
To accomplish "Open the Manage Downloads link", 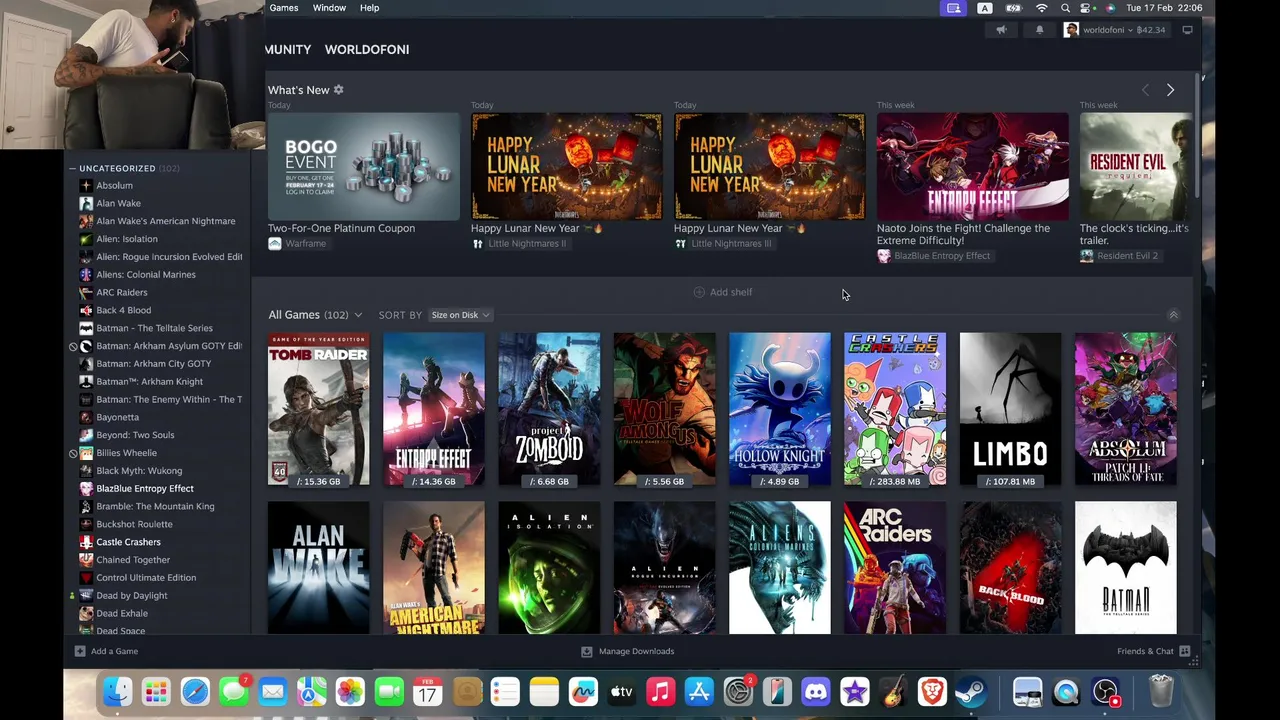I will pyautogui.click(x=636, y=651).
